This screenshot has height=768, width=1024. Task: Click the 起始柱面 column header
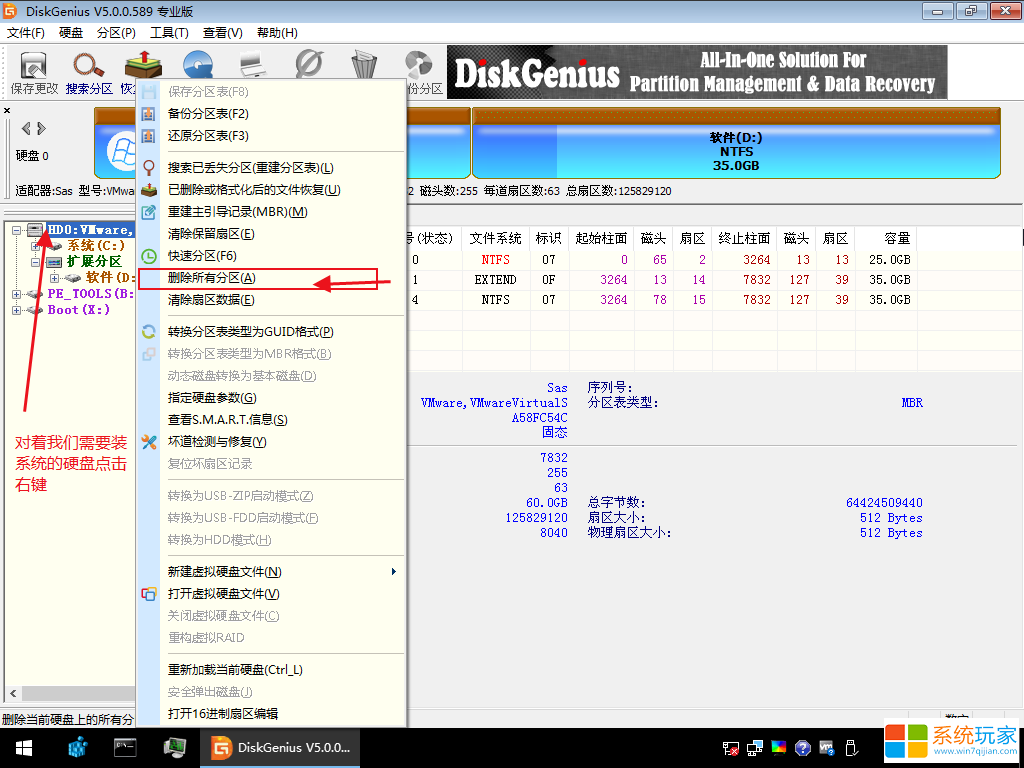[601, 238]
